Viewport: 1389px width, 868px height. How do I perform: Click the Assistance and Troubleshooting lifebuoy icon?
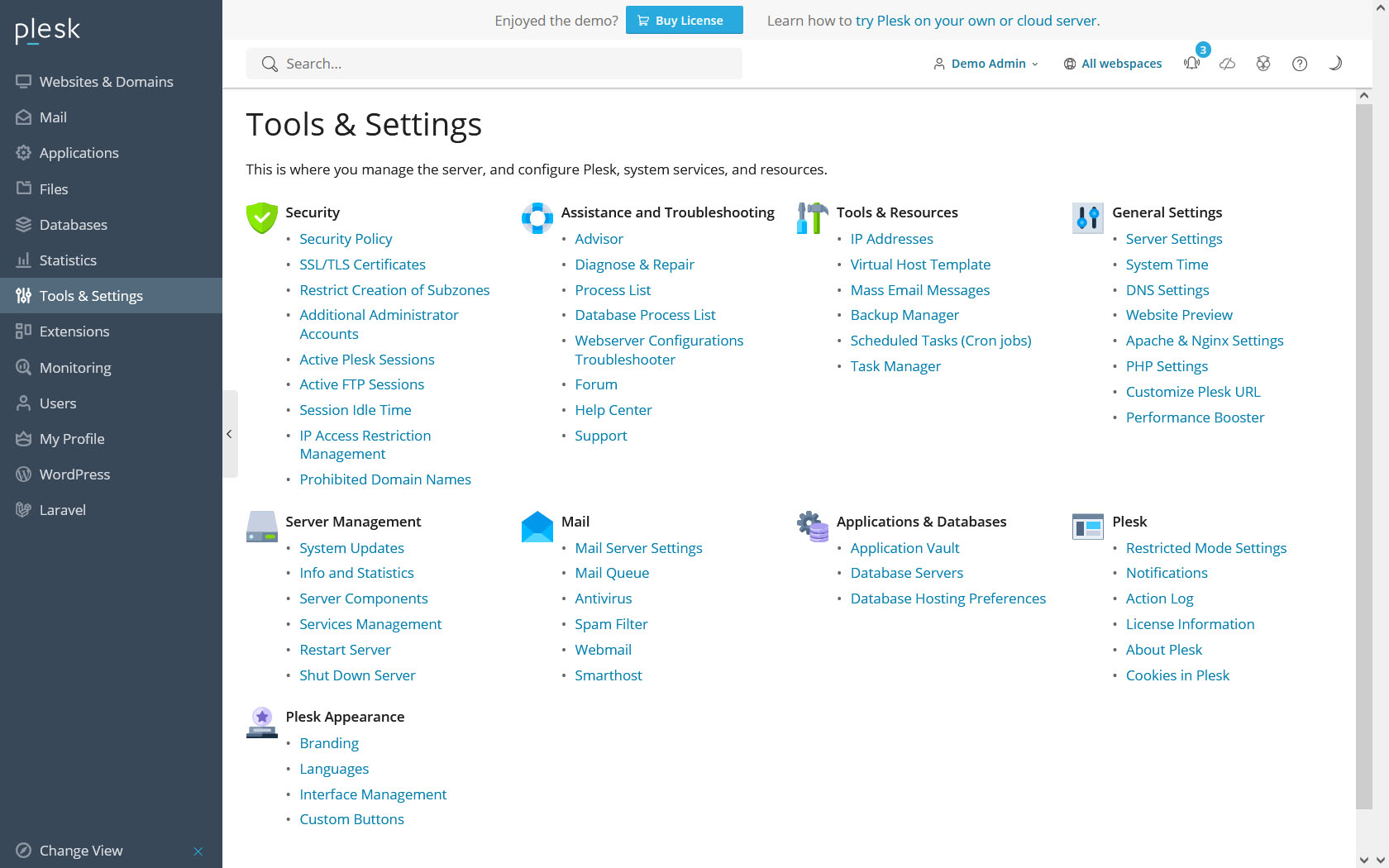point(537,218)
